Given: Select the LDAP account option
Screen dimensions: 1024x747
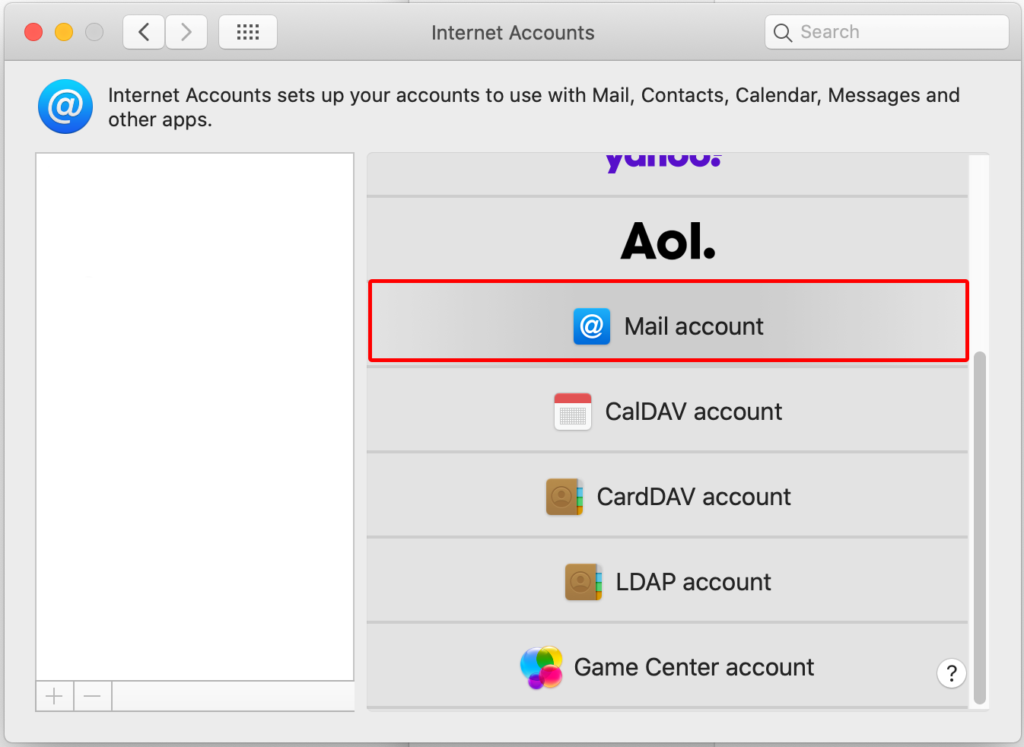Looking at the screenshot, I should [667, 581].
